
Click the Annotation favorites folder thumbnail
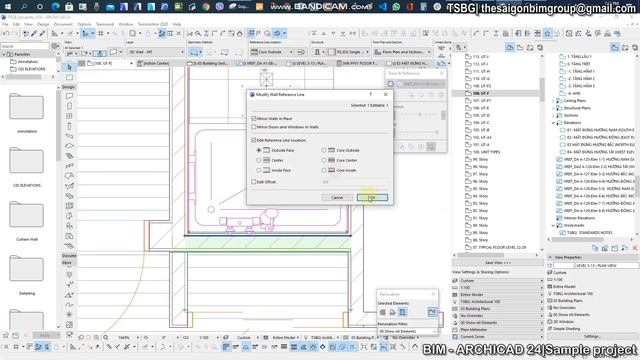26,107
